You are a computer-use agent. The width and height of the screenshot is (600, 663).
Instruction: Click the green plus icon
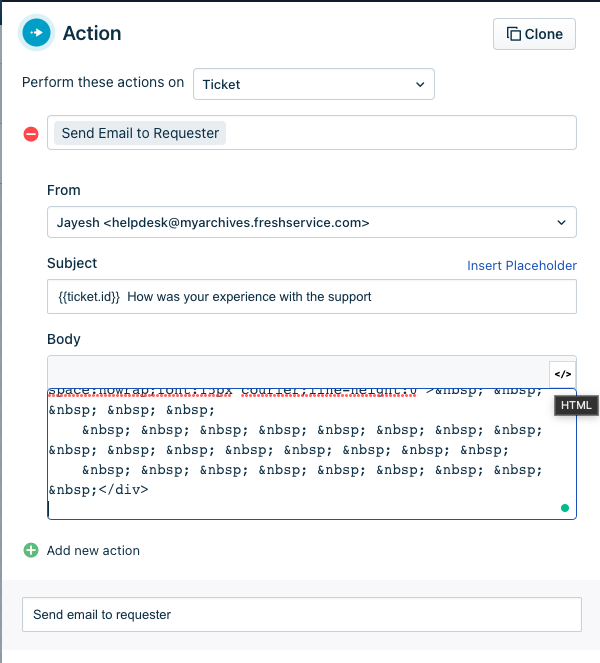(x=31, y=550)
